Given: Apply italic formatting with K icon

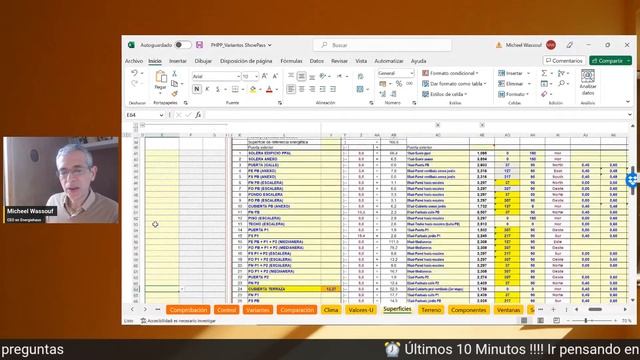Looking at the screenshot, I should 207,89.
